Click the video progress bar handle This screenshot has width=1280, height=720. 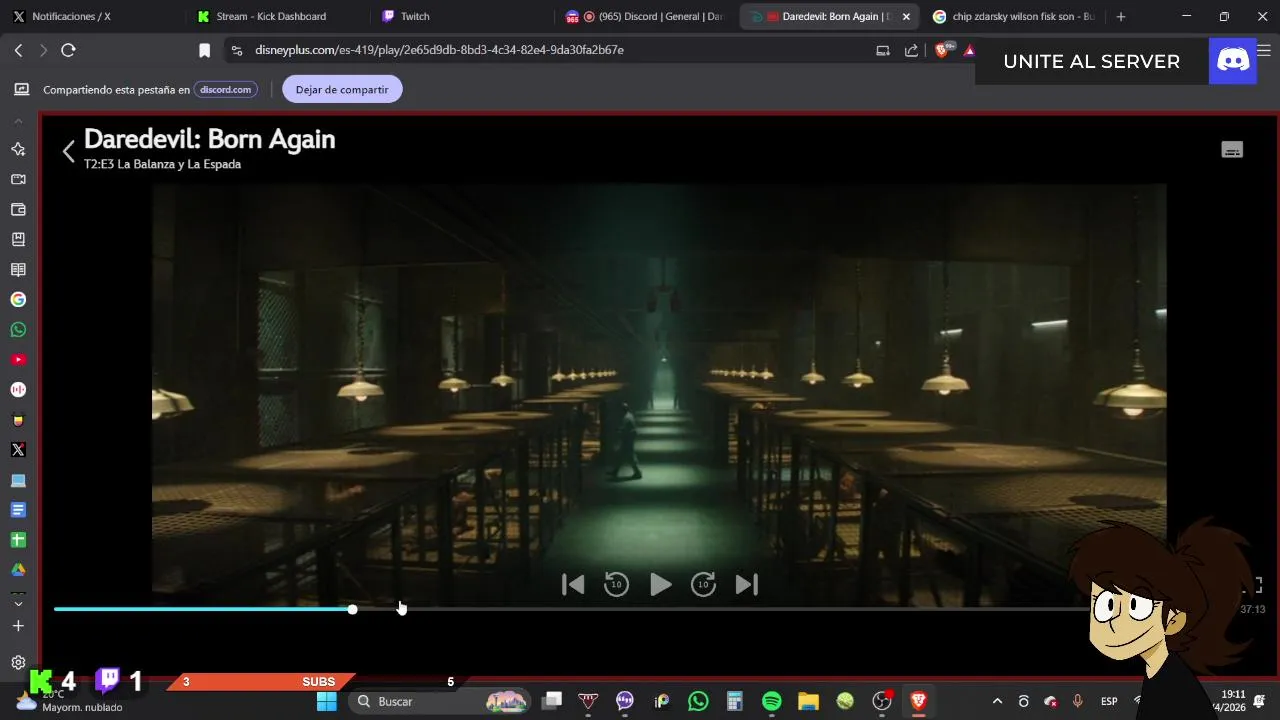coord(352,609)
